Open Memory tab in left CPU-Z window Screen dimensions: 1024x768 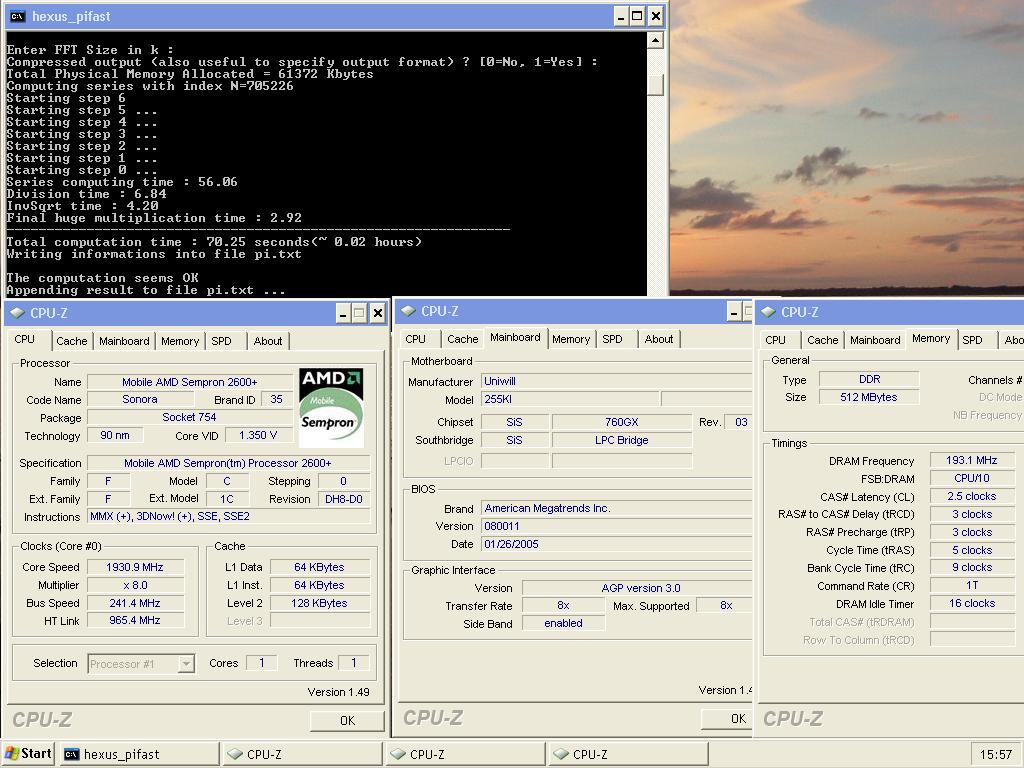click(180, 341)
